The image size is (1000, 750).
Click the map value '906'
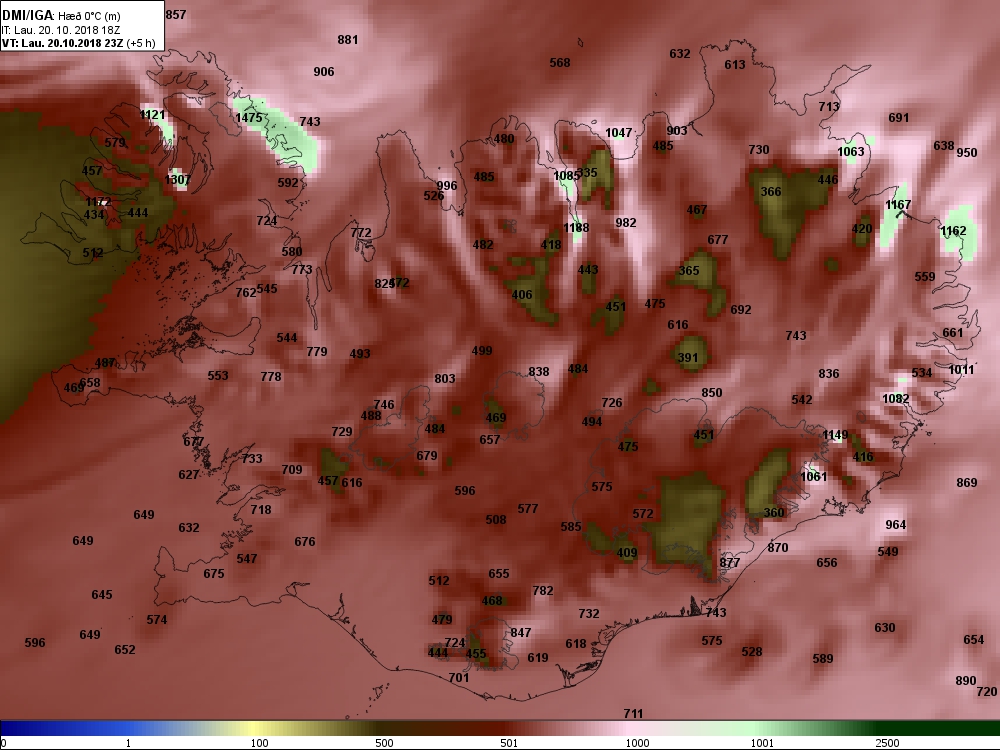324,71
